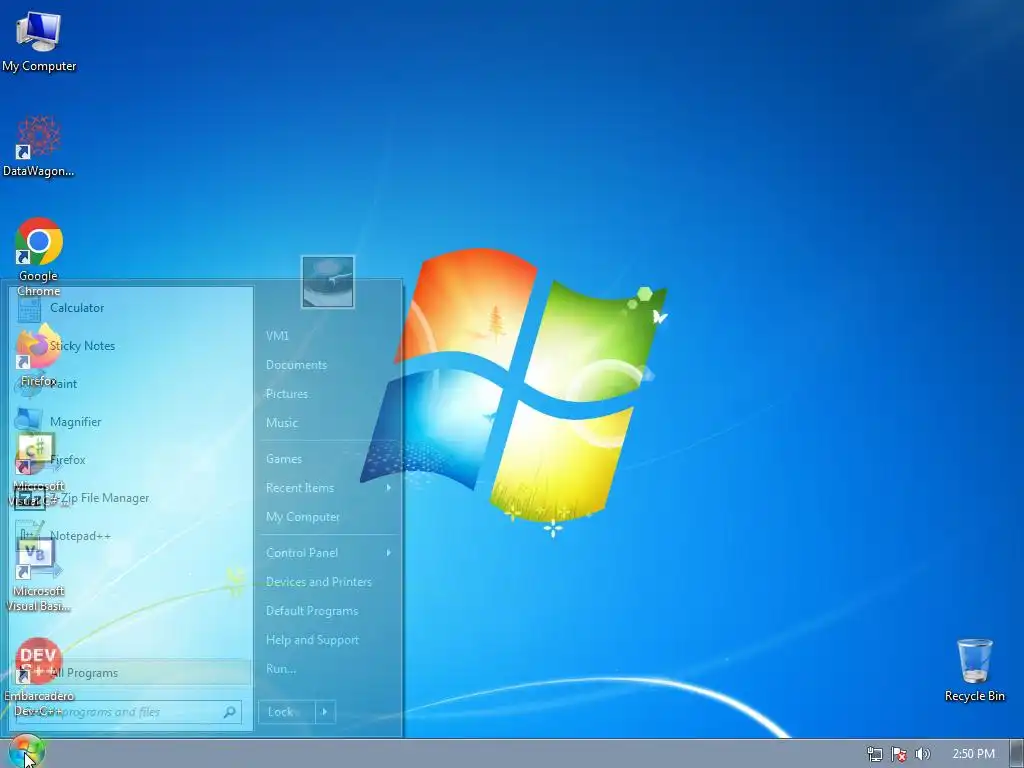Open Games from the Start menu

(283, 459)
